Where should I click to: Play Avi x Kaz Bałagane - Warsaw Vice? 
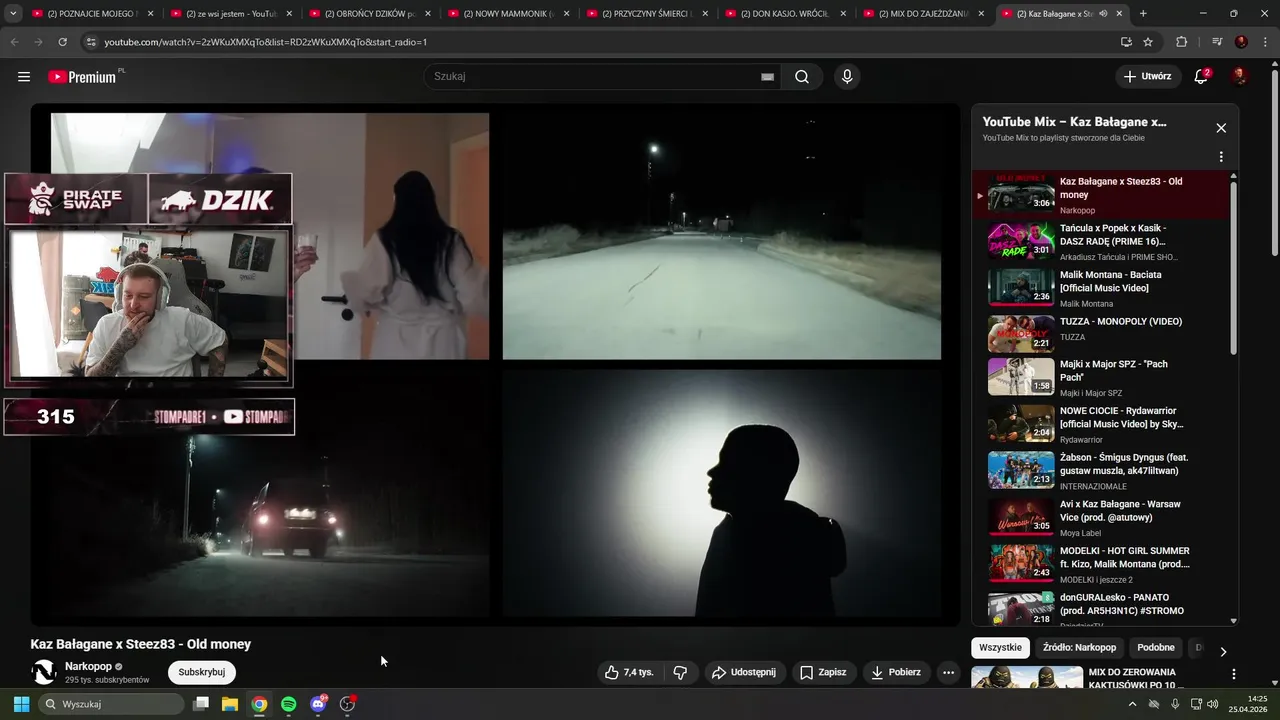point(1098,518)
